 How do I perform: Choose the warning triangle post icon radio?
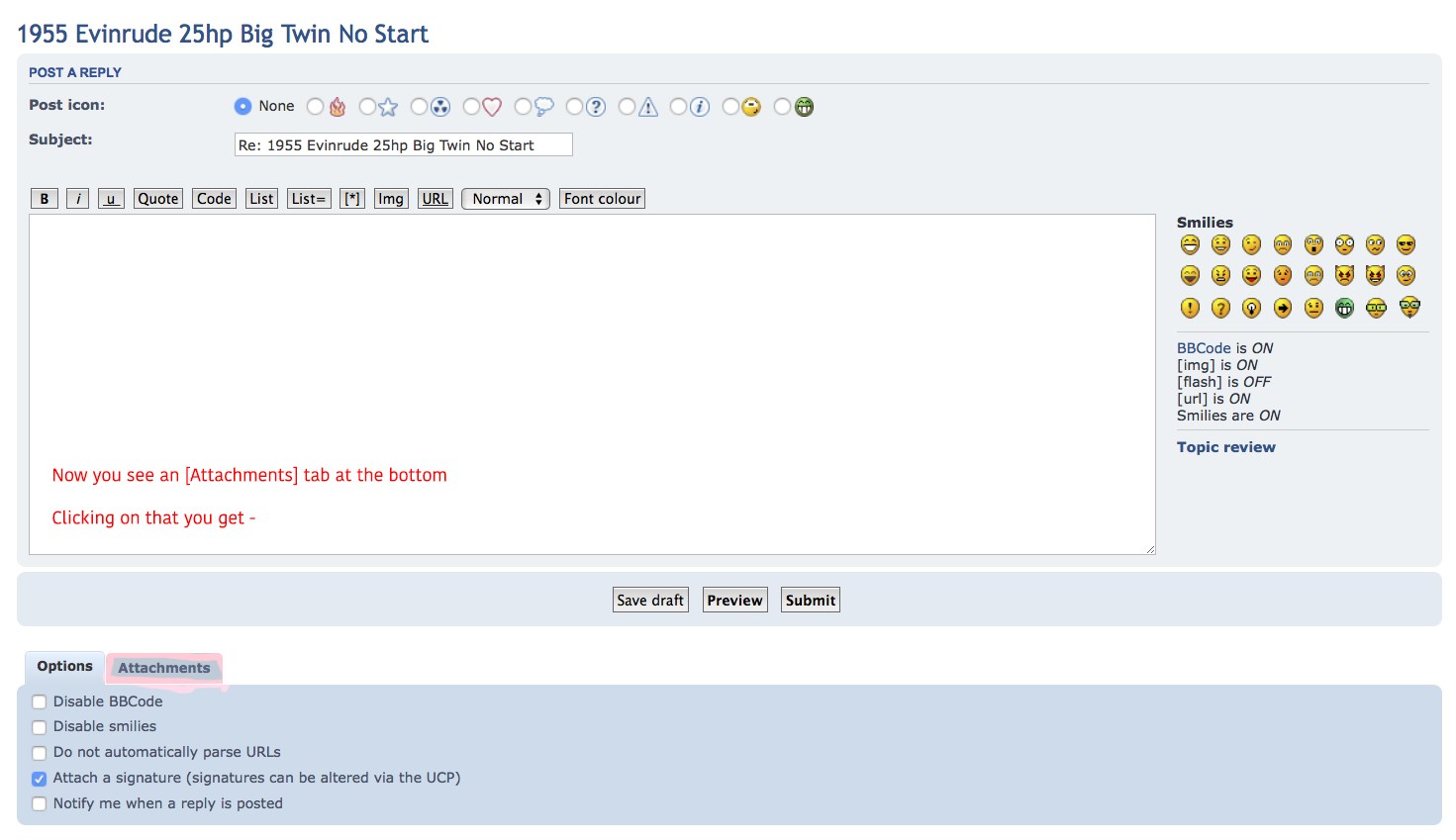[627, 106]
